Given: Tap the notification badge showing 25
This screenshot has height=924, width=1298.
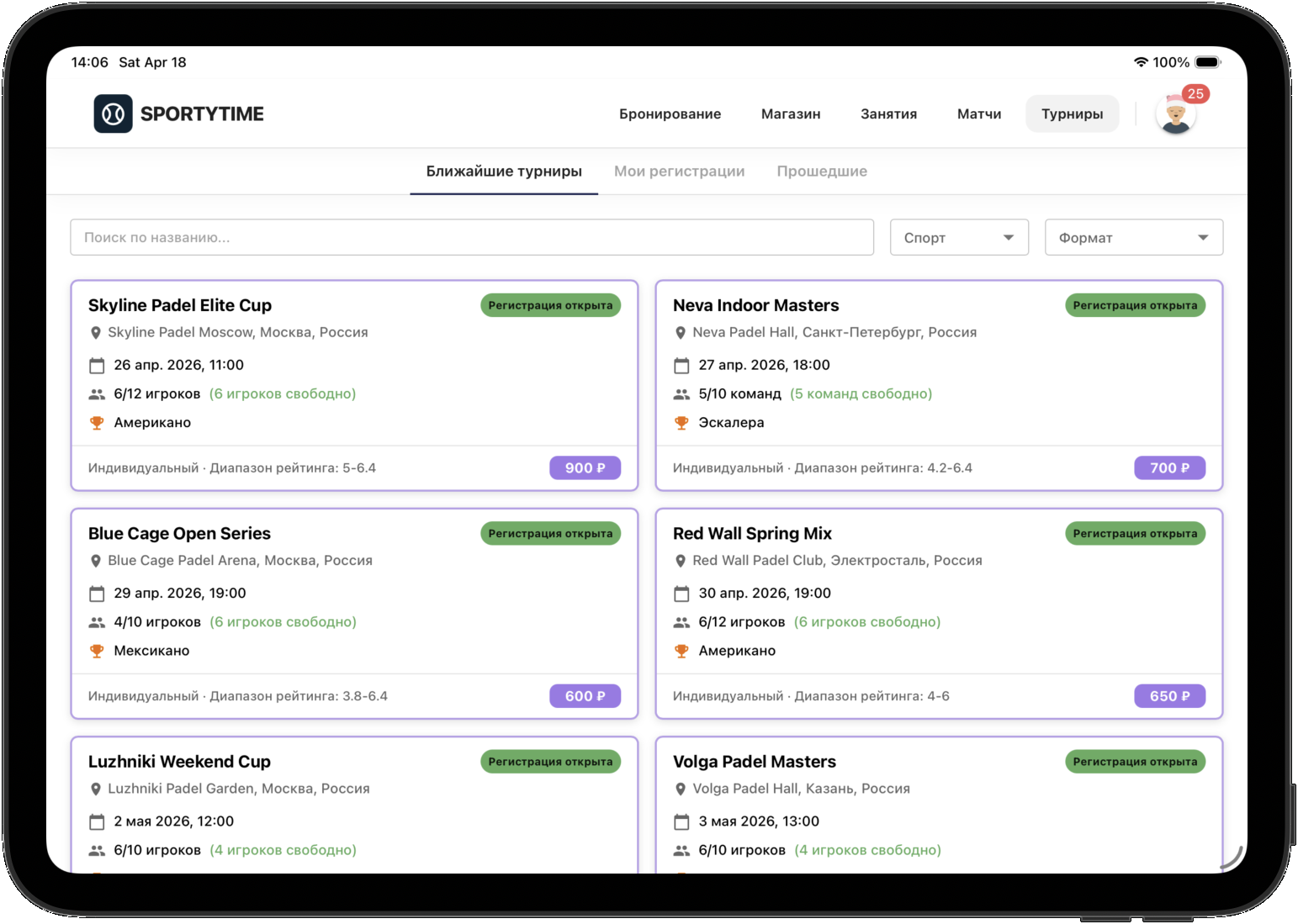Looking at the screenshot, I should [x=1195, y=94].
